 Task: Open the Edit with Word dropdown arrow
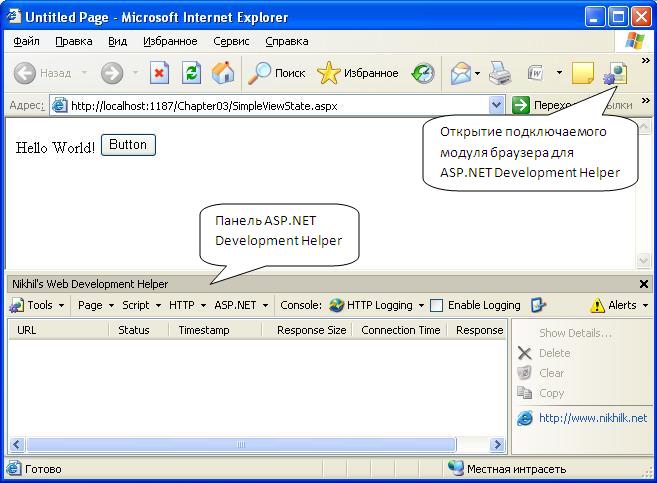pos(559,73)
